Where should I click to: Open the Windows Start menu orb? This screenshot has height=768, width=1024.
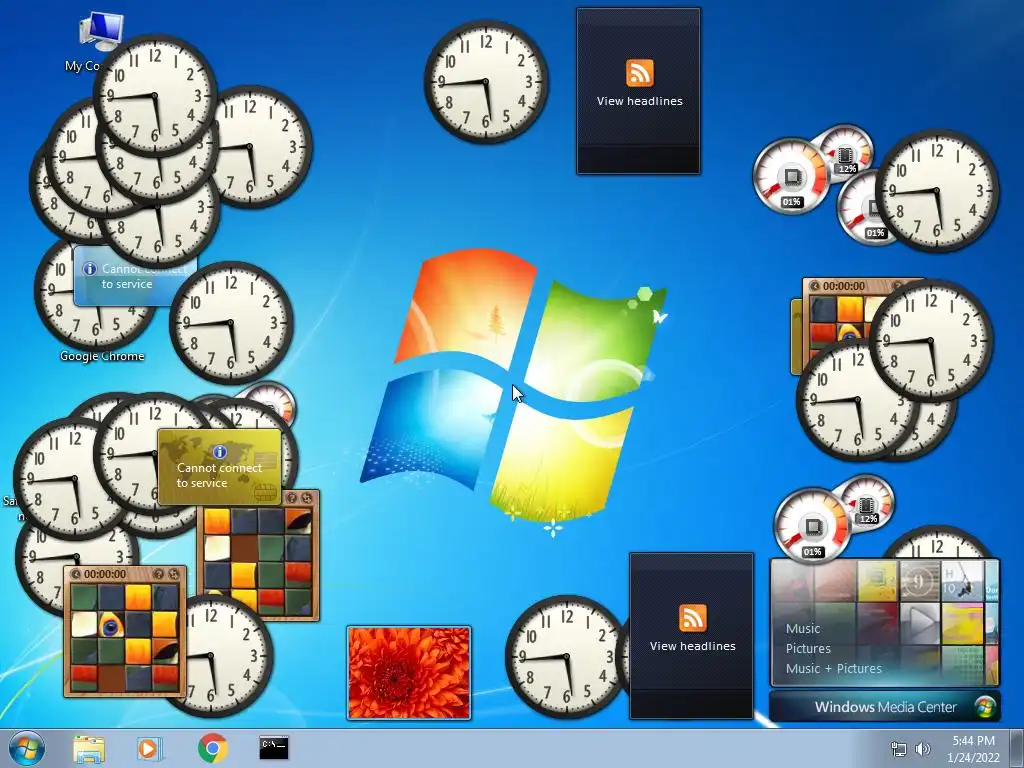[x=27, y=748]
